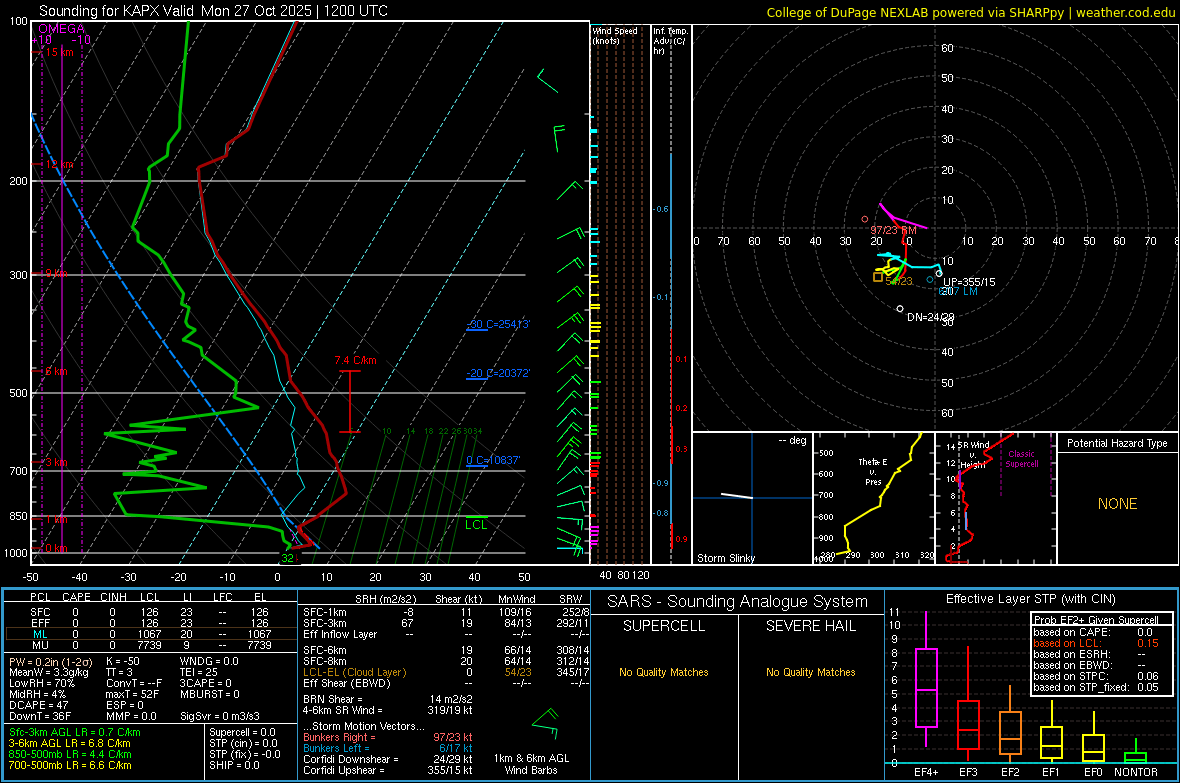Click the Prob EF2+ Given Supercell header
1180x783 pixels.
tap(1096, 620)
